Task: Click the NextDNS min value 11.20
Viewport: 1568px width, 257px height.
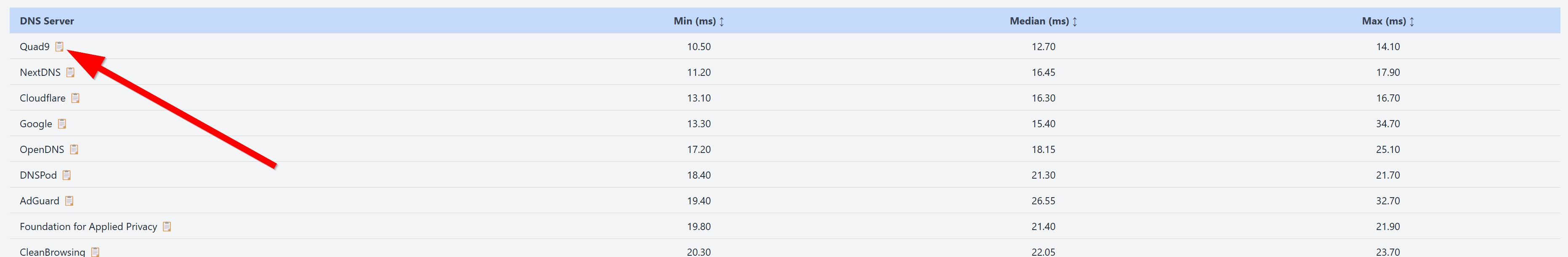Action: pyautogui.click(x=699, y=72)
